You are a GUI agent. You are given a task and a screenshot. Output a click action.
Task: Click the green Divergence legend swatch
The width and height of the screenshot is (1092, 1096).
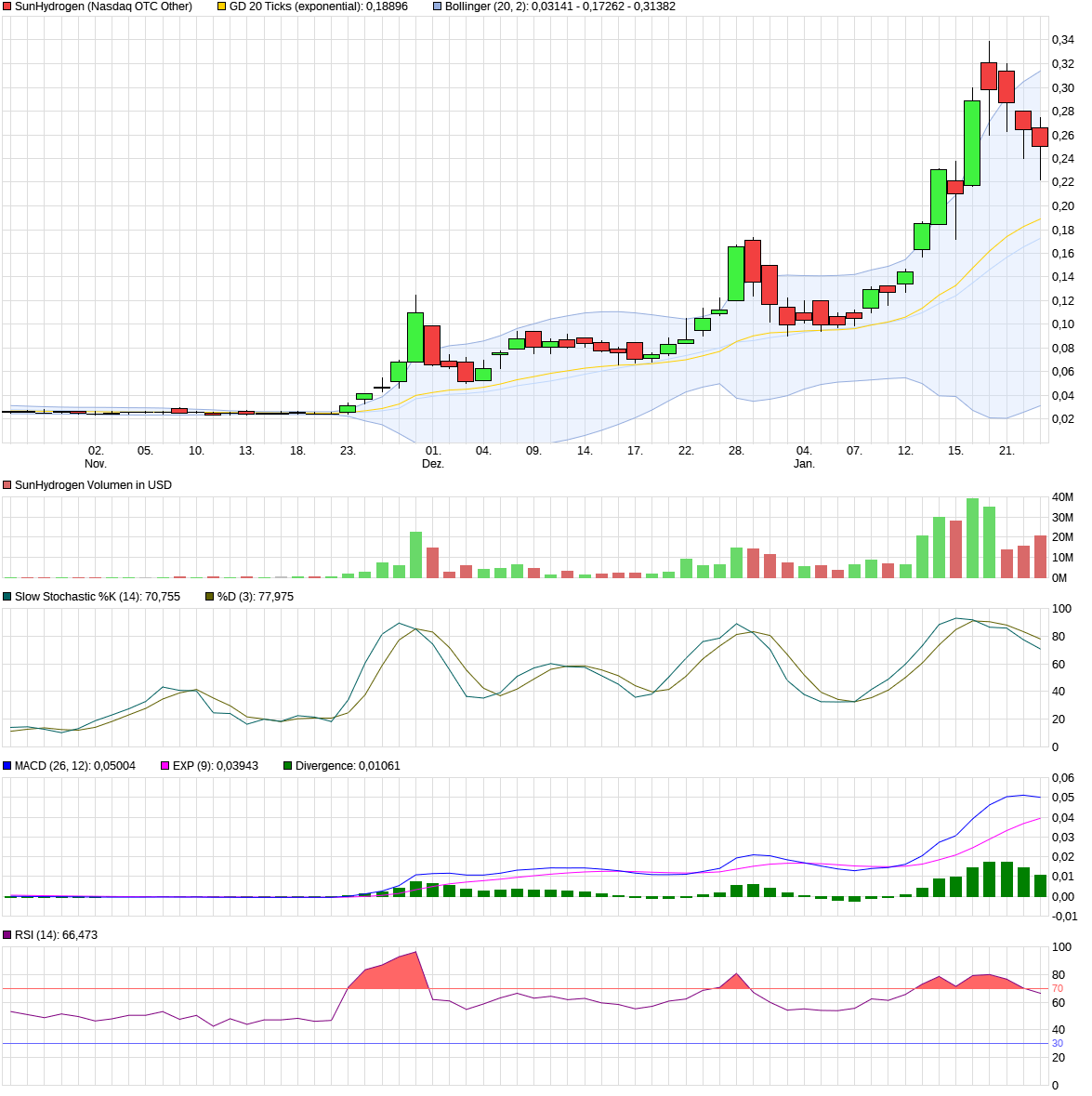tap(287, 766)
